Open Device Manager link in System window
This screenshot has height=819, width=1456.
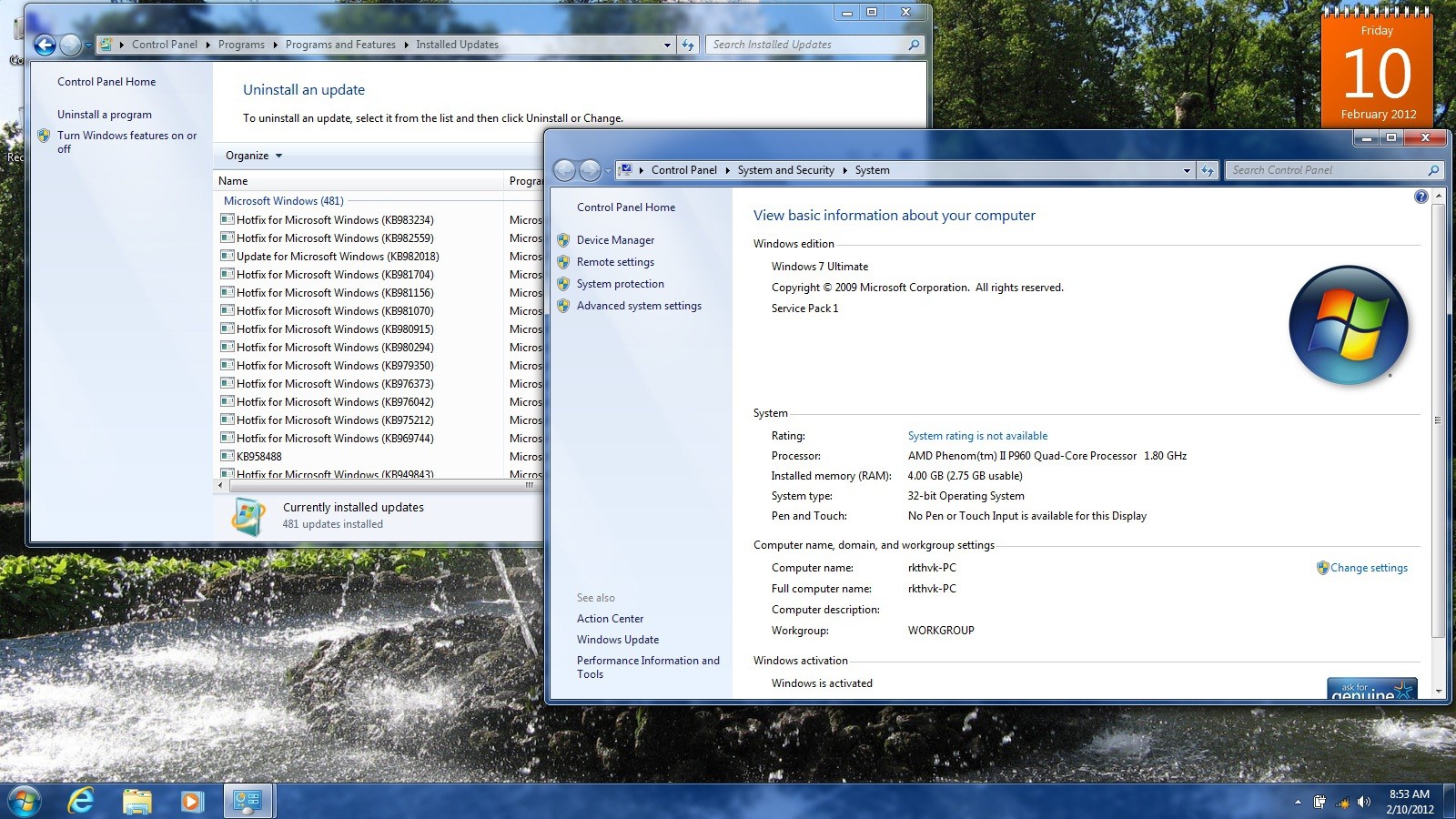click(615, 240)
